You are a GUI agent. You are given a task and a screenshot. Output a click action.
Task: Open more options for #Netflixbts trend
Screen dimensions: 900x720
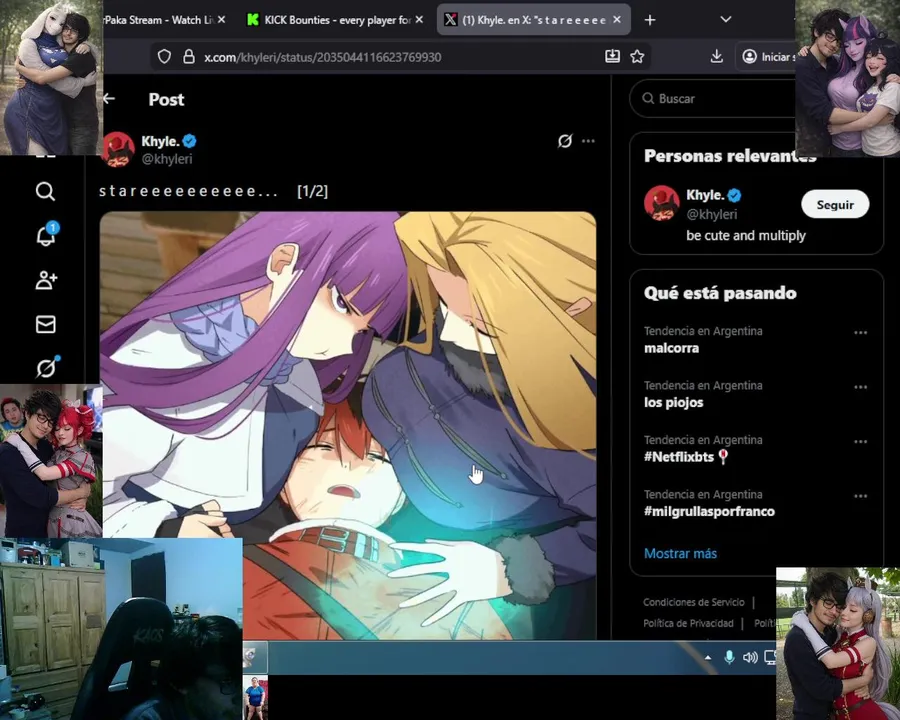click(860, 442)
